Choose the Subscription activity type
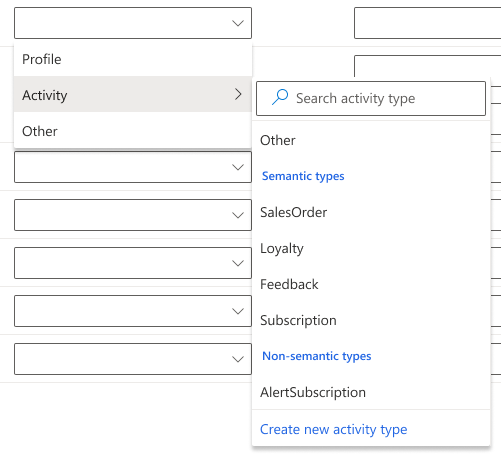The height and width of the screenshot is (460, 501). pyautogui.click(x=371, y=320)
